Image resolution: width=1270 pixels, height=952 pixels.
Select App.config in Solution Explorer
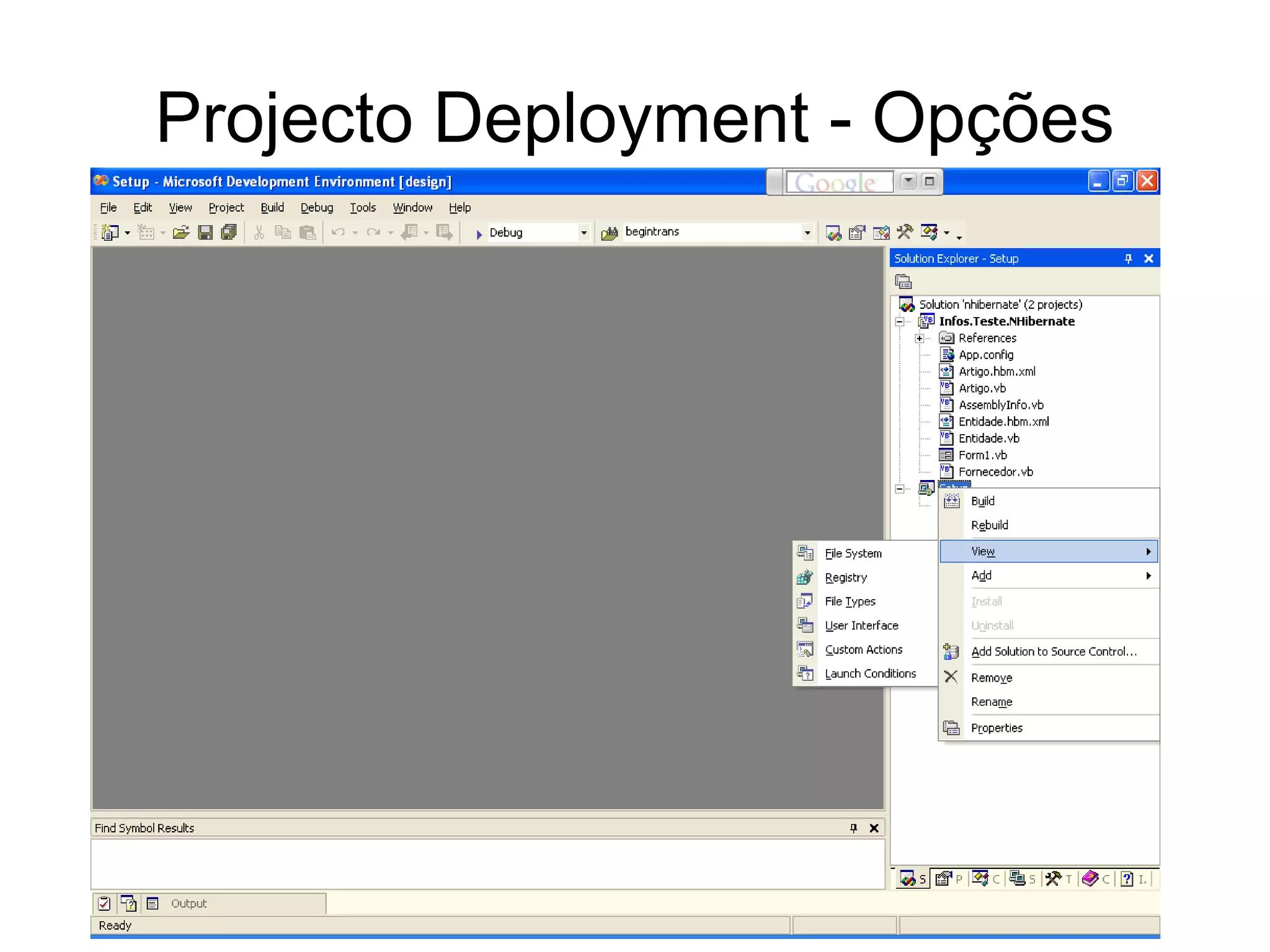pyautogui.click(x=986, y=355)
